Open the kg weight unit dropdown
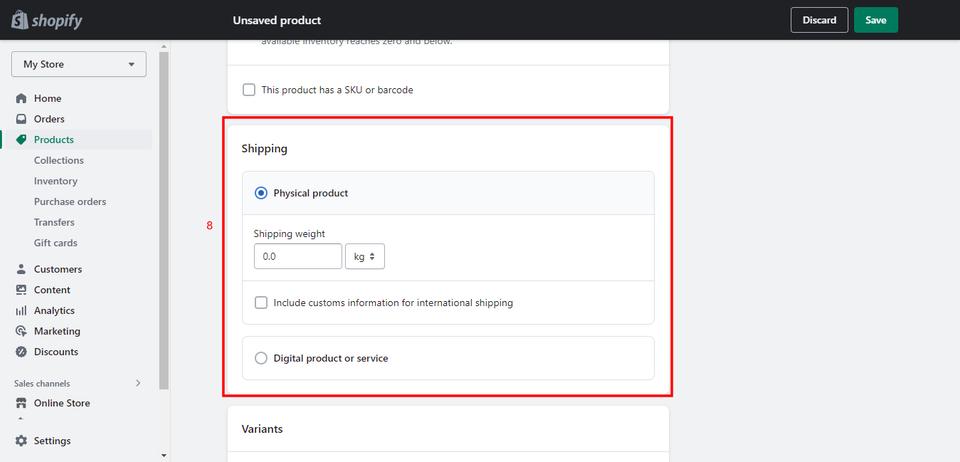The height and width of the screenshot is (462, 960). 365,256
